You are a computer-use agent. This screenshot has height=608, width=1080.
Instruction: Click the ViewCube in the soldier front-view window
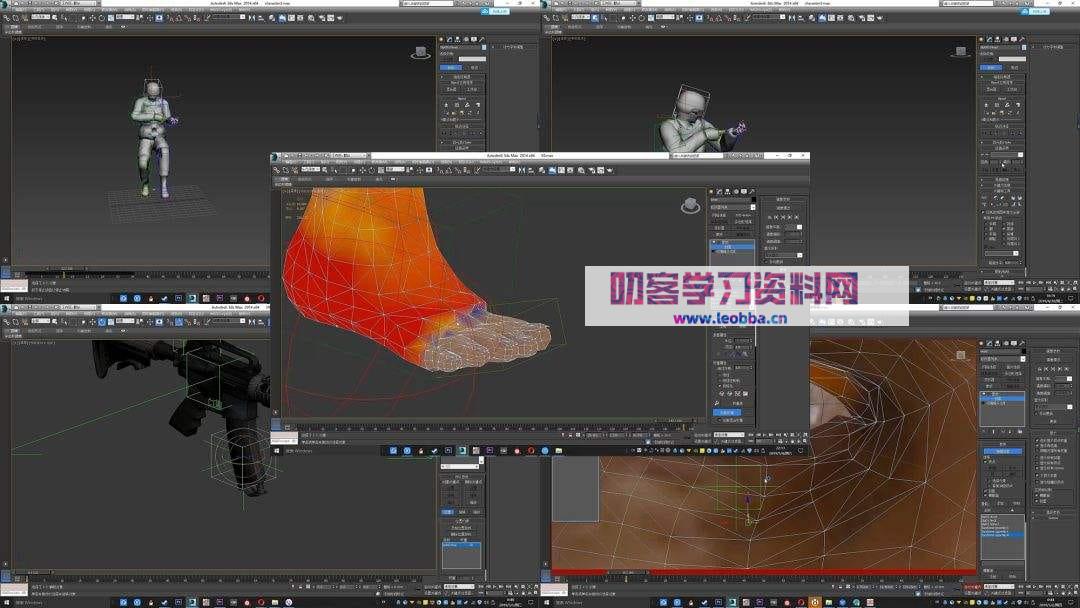click(420, 52)
